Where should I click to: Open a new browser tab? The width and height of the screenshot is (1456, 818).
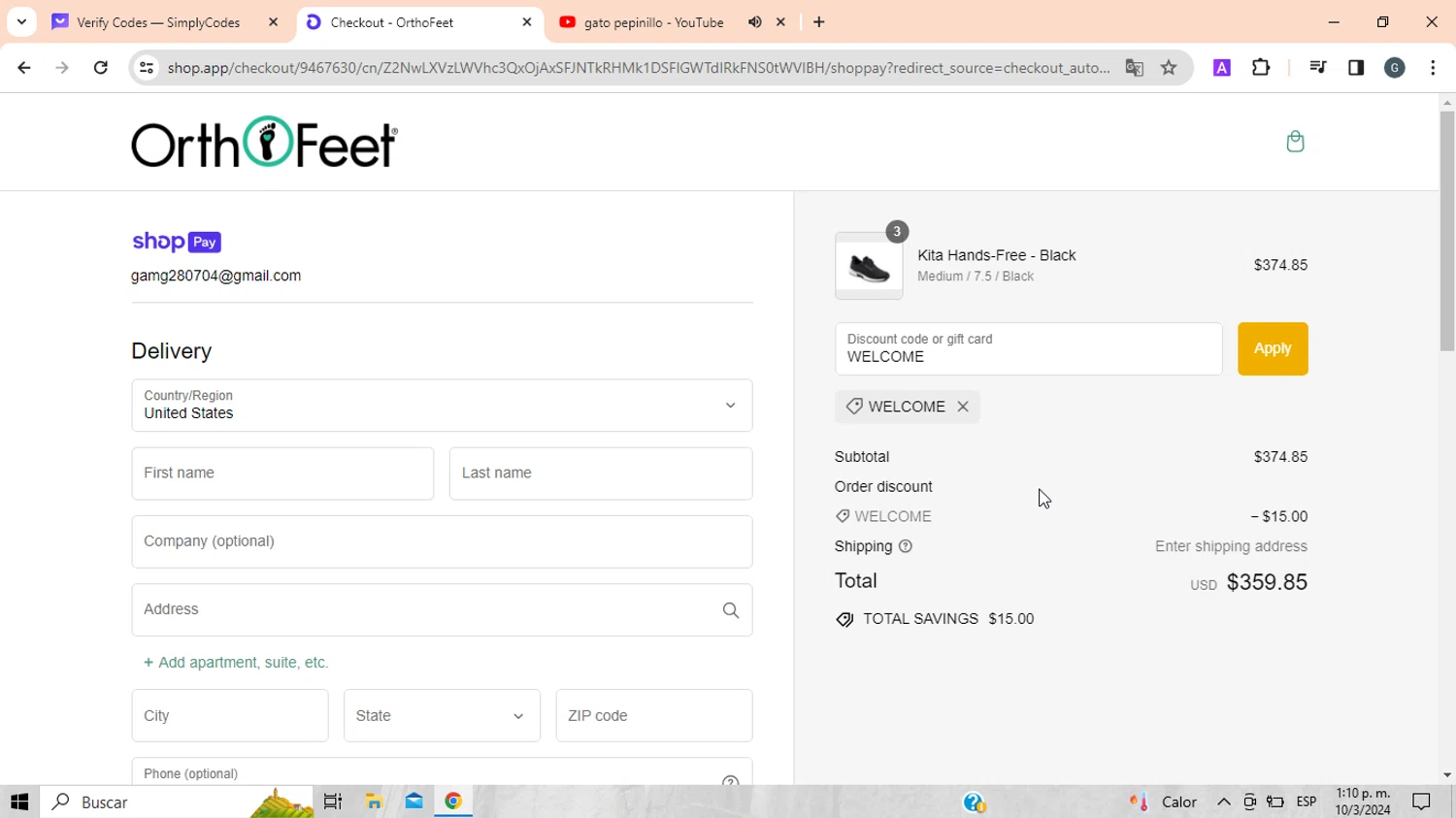pyautogui.click(x=819, y=22)
